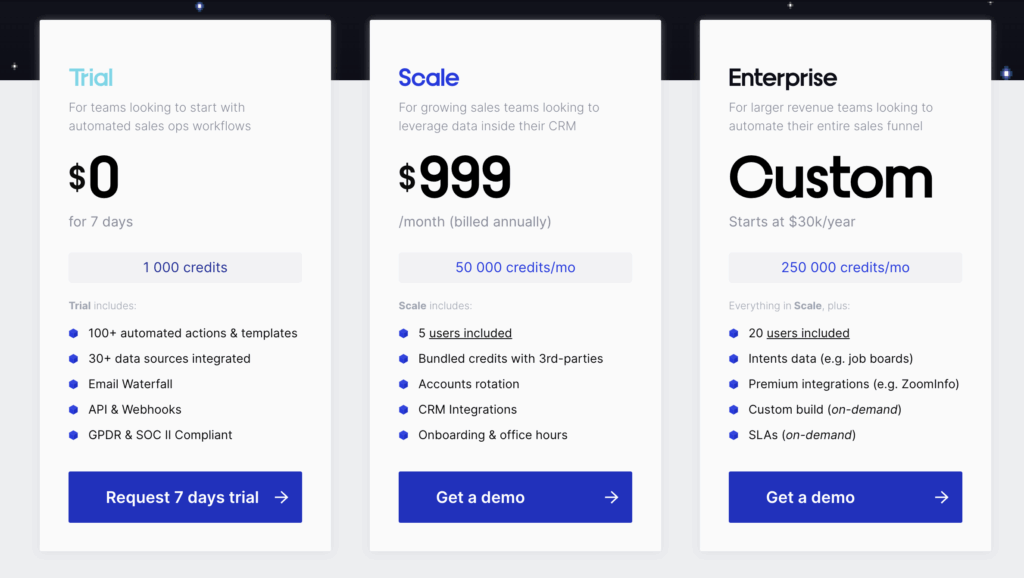Click Get a demo under the Scale plan
This screenshot has width=1024, height=578.
[x=515, y=497]
